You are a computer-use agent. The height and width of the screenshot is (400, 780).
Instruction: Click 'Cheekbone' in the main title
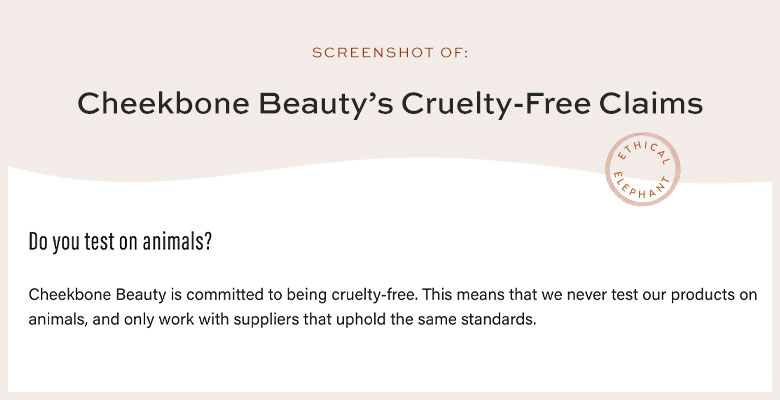pos(163,103)
